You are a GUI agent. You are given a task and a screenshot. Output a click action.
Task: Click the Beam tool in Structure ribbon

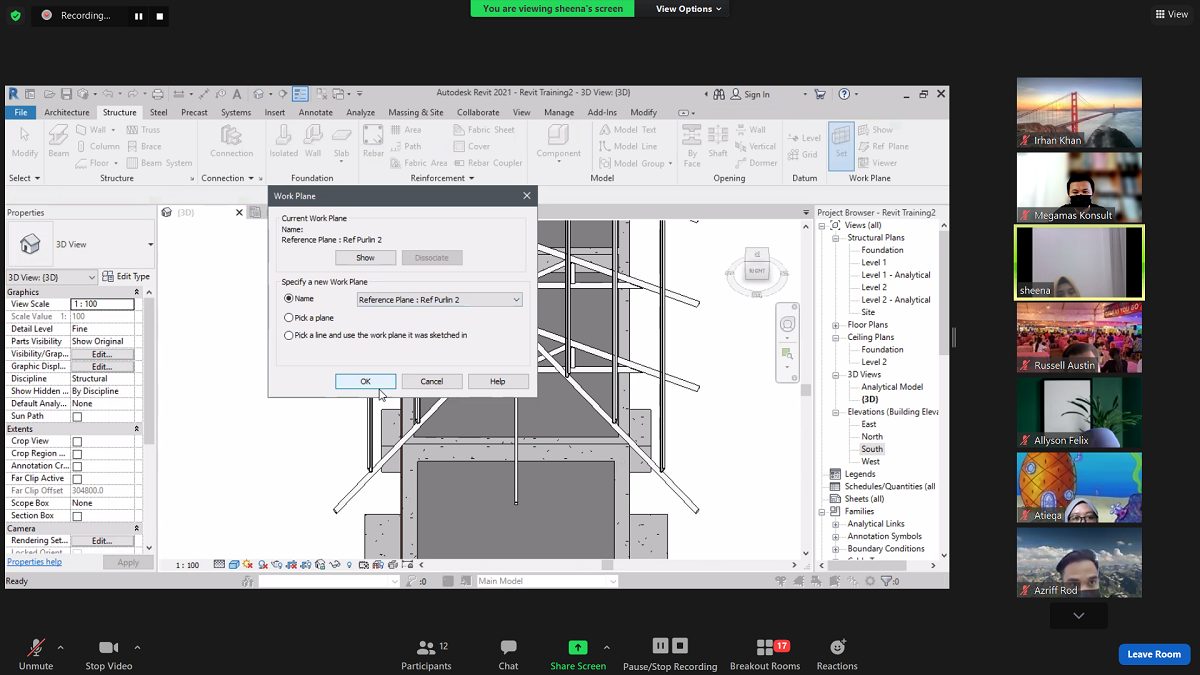coord(59,141)
